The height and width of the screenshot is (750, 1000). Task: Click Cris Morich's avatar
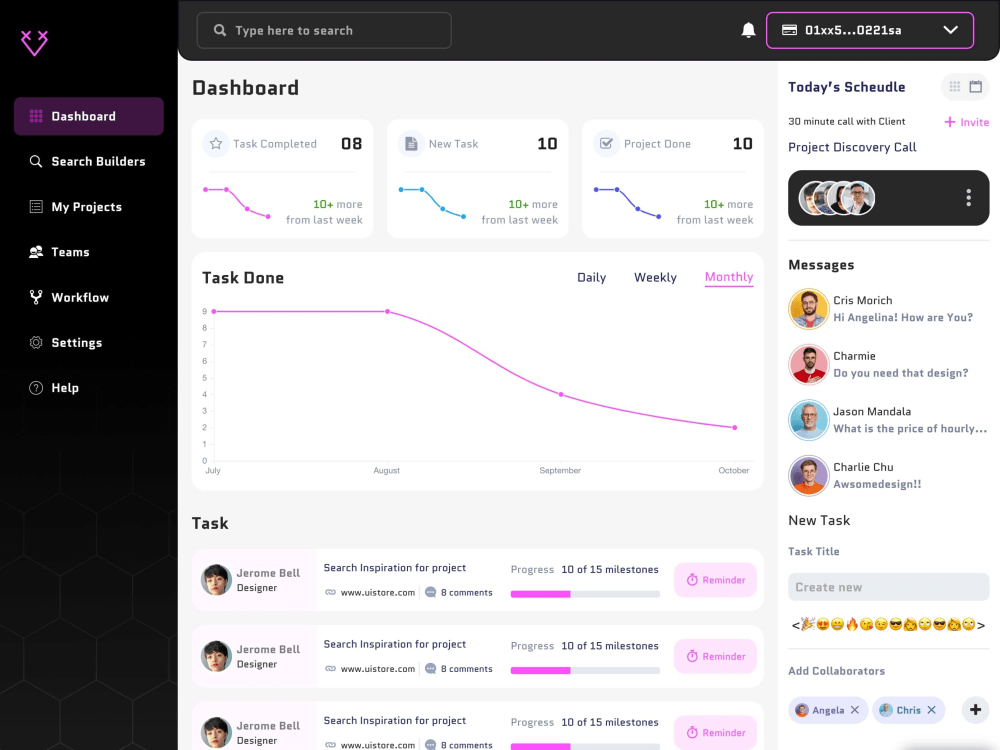(x=808, y=309)
